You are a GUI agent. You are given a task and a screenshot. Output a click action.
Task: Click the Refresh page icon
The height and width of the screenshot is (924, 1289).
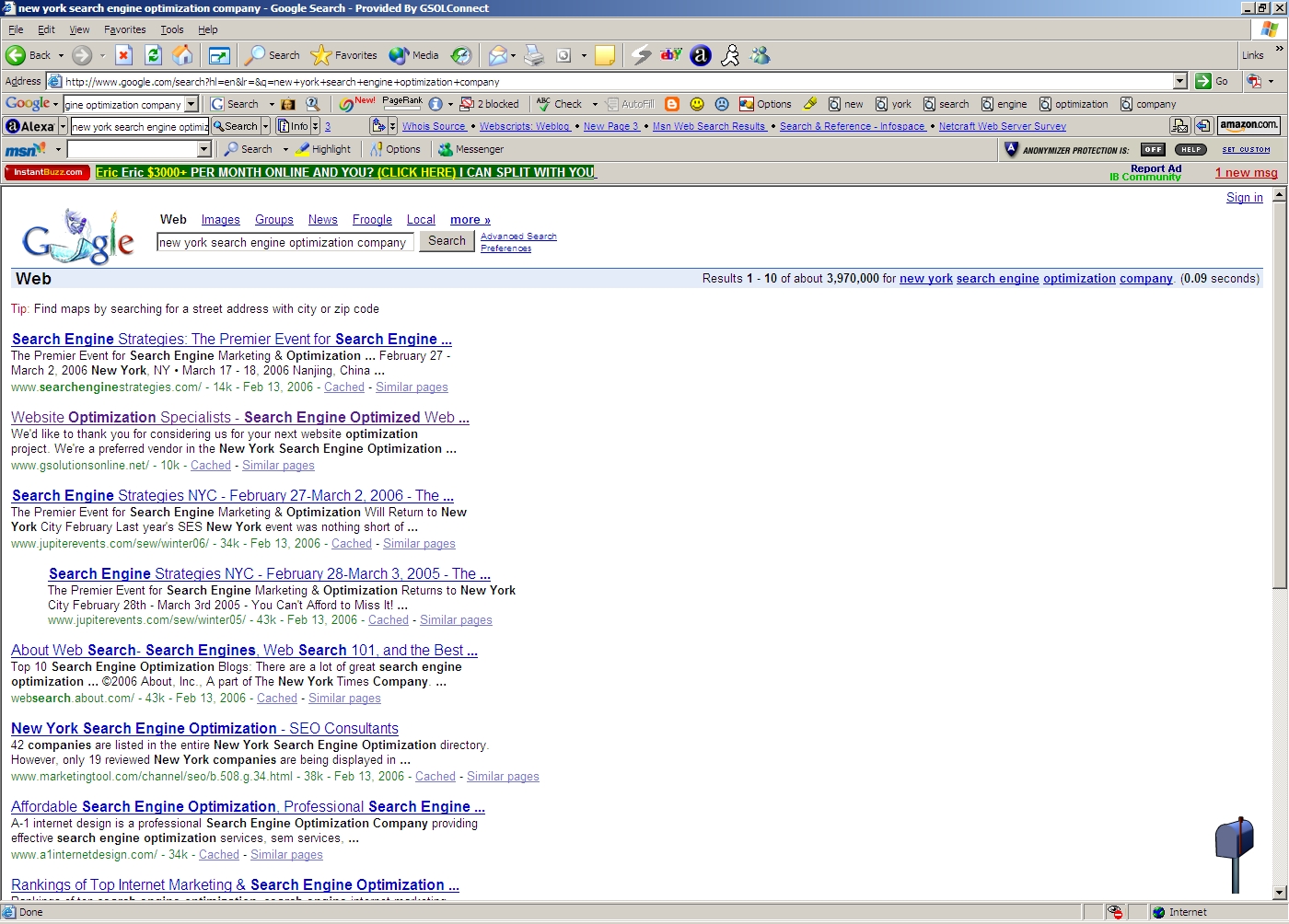(154, 55)
